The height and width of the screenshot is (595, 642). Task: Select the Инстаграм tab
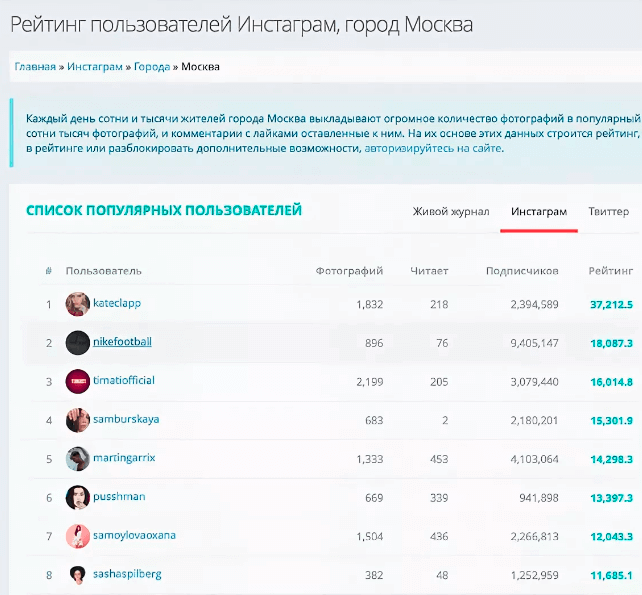click(539, 212)
